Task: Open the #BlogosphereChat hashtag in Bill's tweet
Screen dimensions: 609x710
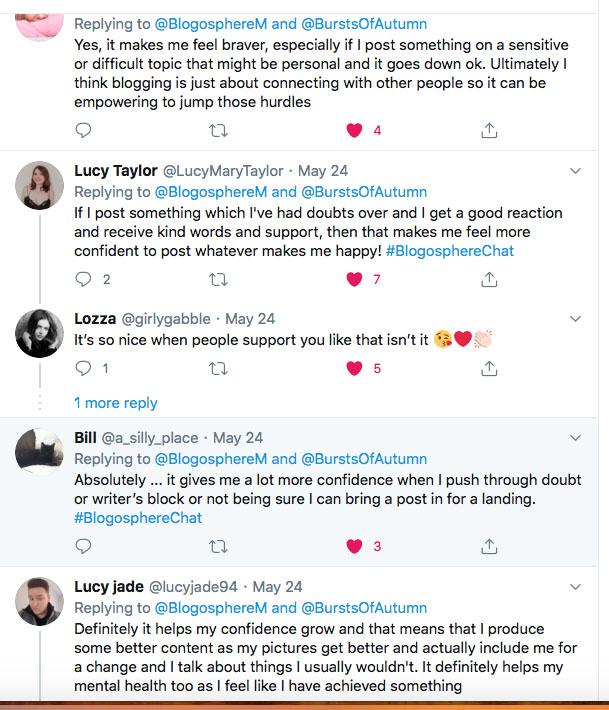Action: [138, 518]
